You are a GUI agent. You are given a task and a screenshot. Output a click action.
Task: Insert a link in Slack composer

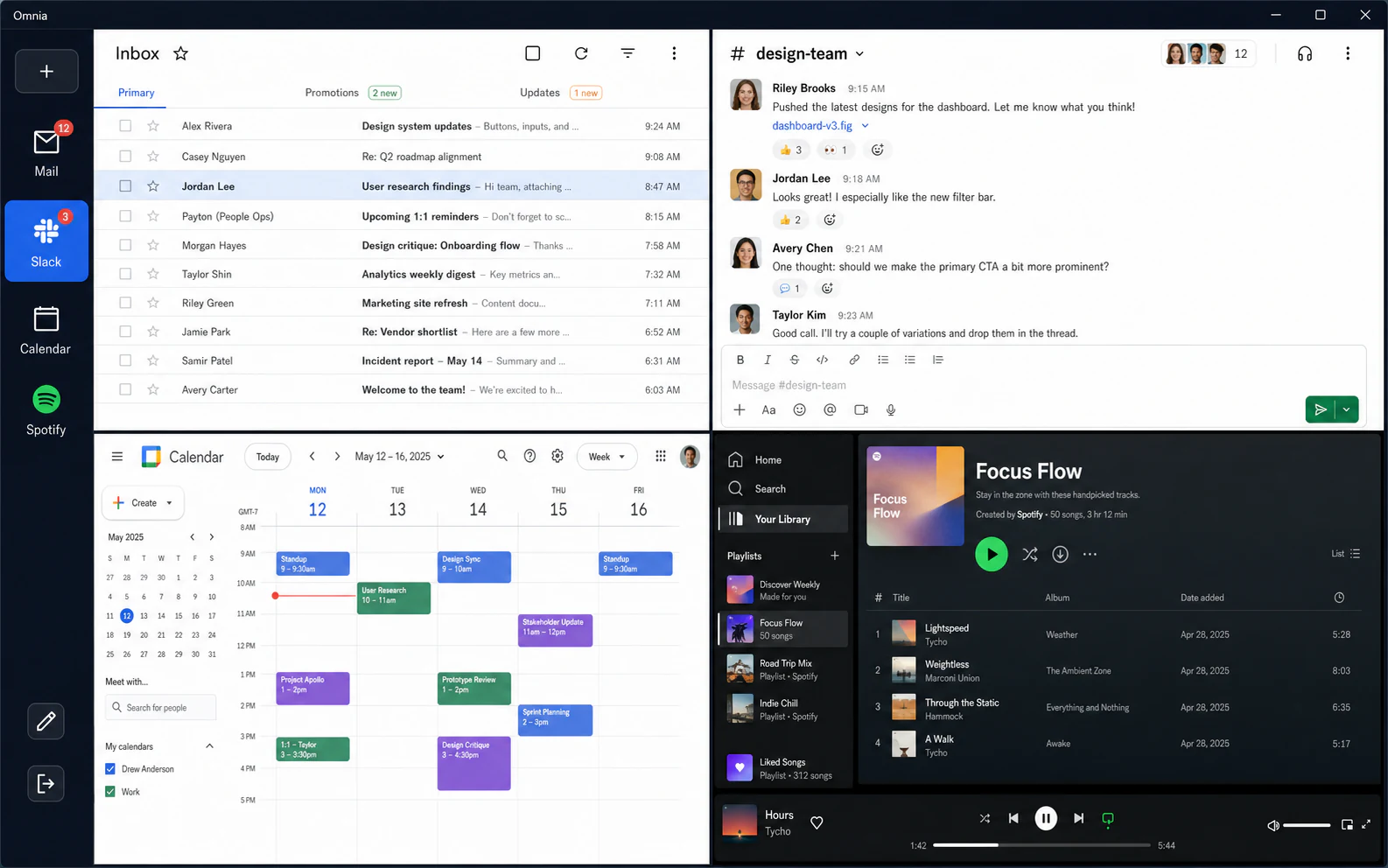854,360
